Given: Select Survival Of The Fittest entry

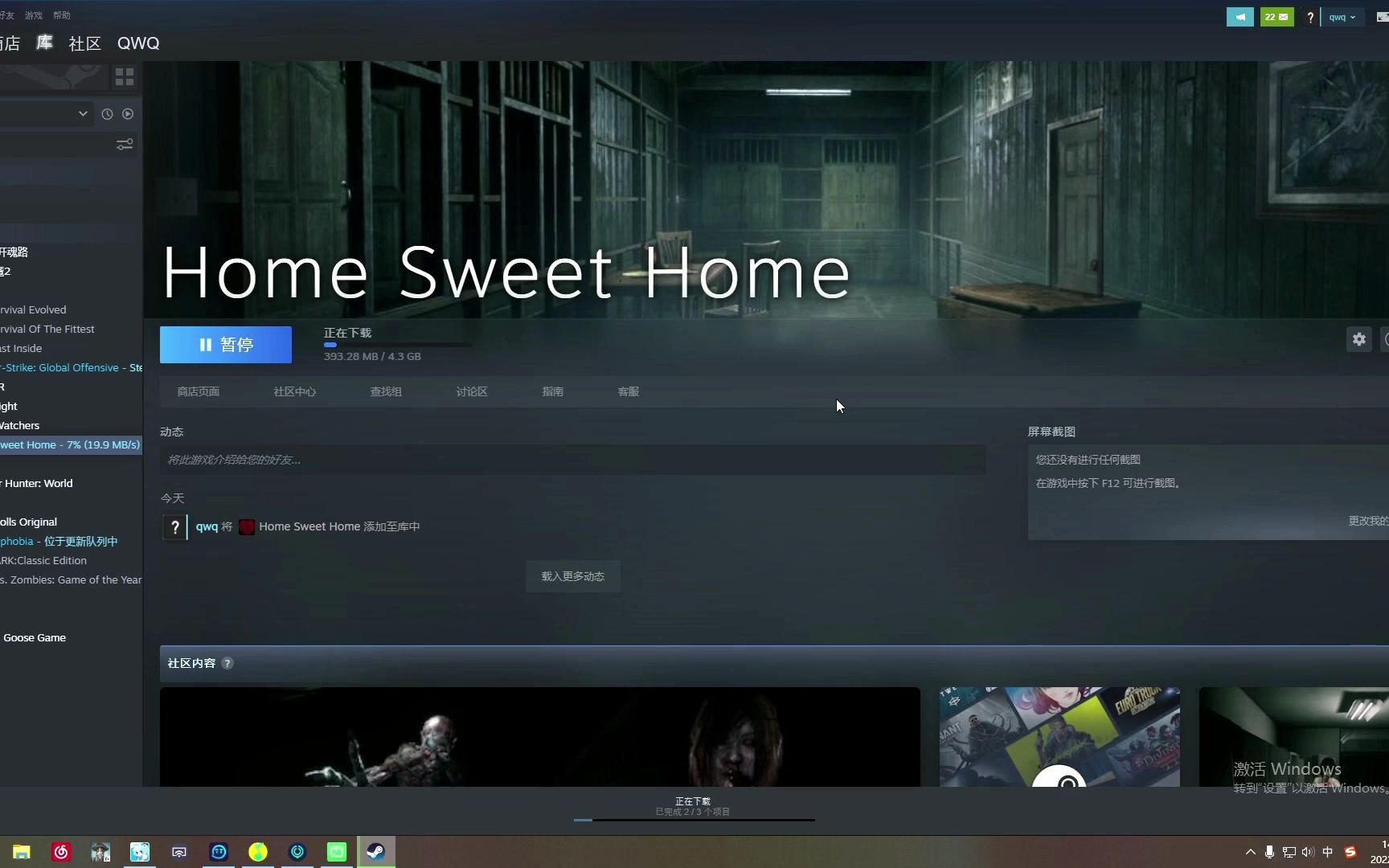Looking at the screenshot, I should click(x=71, y=329).
